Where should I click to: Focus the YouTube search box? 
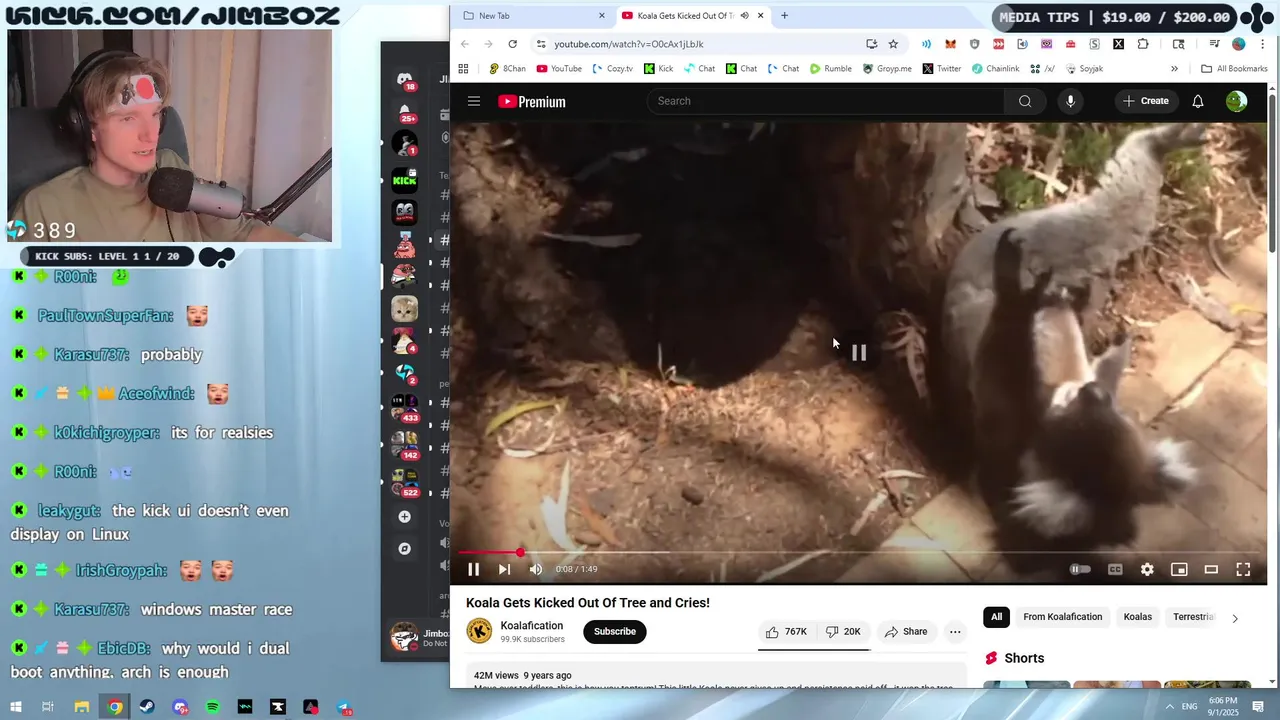point(825,101)
